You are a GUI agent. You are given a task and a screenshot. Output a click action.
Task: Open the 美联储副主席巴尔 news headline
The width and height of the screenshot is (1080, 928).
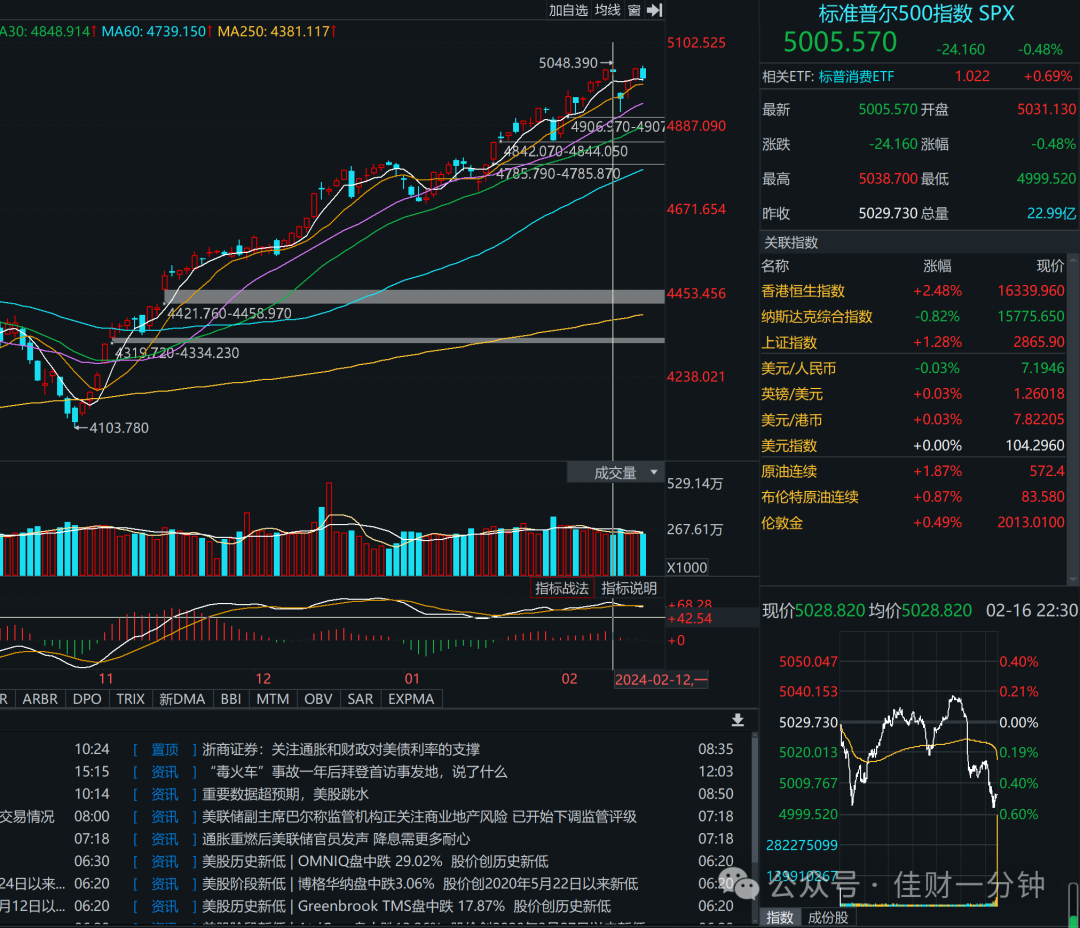click(419, 816)
